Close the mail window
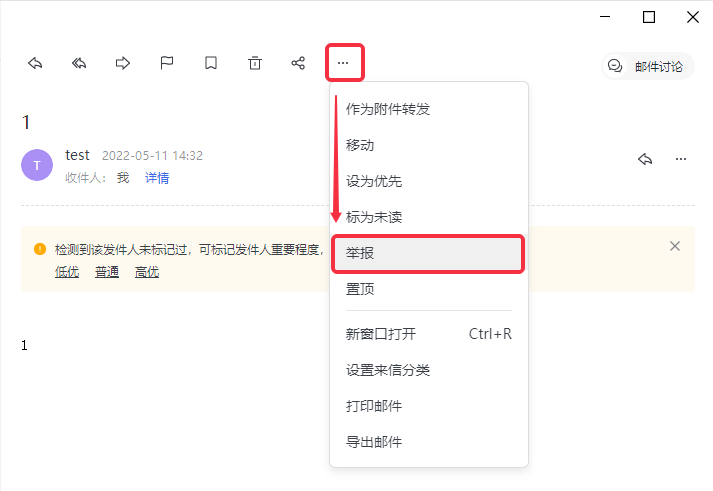This screenshot has height=491, width=713. click(x=693, y=17)
